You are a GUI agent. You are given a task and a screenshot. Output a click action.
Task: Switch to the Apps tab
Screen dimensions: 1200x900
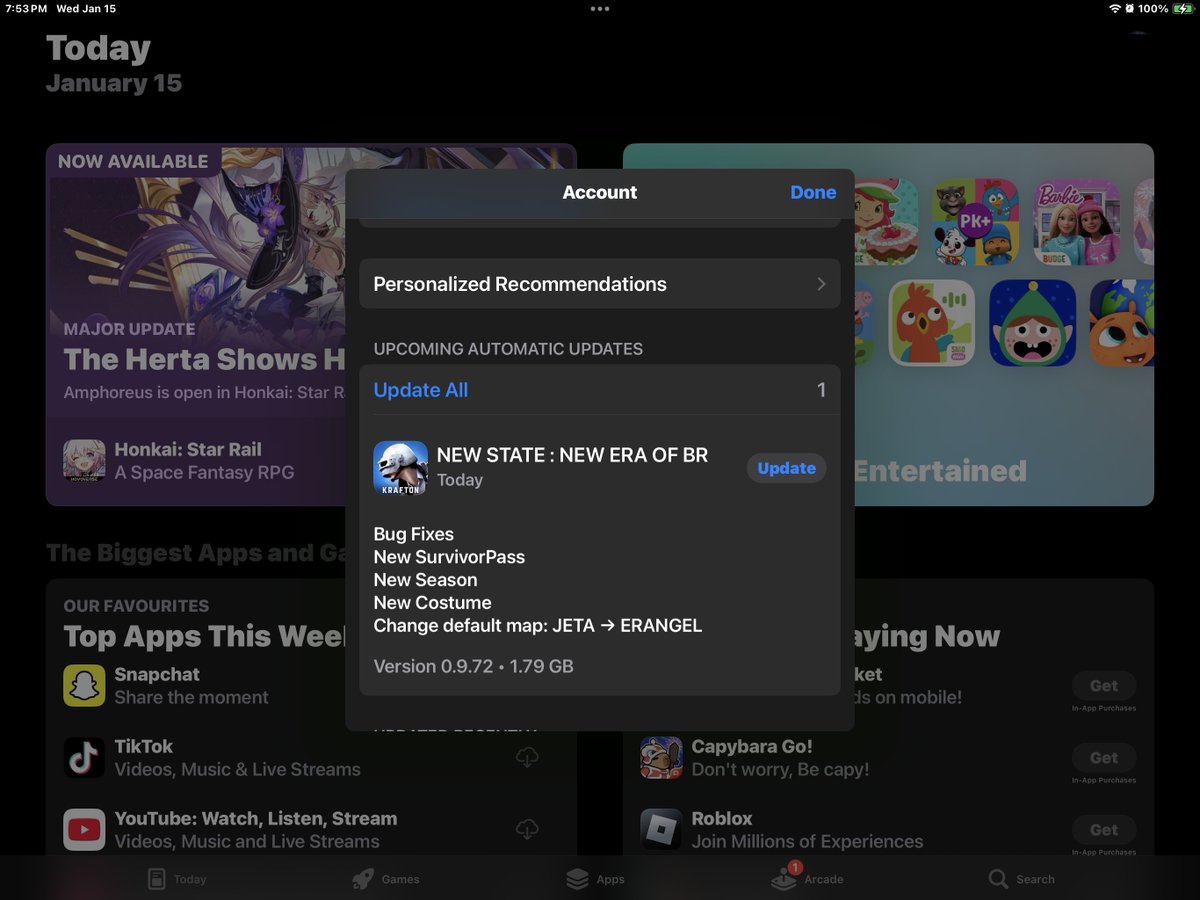pos(596,879)
